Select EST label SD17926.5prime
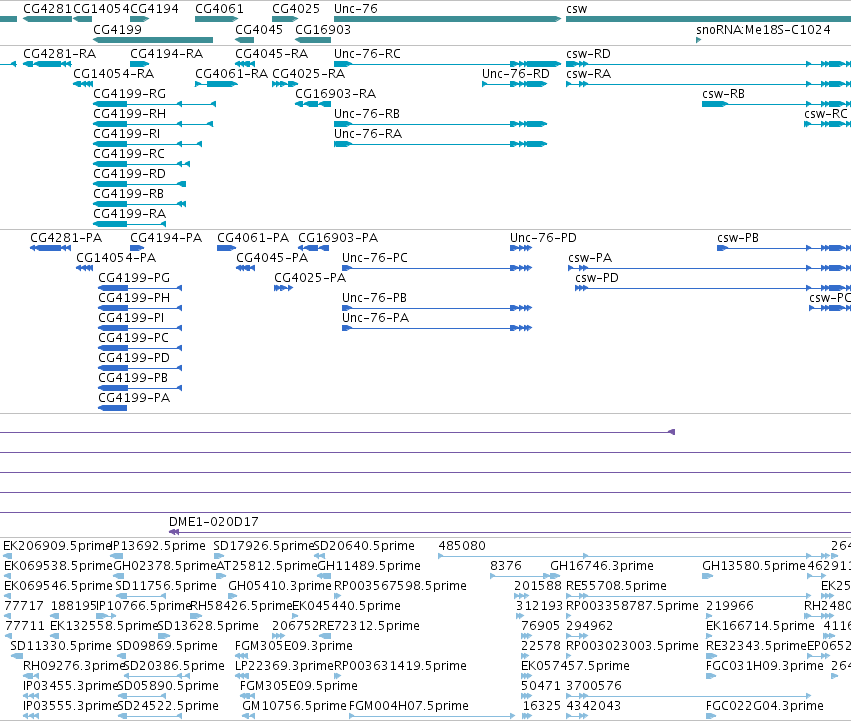The height and width of the screenshot is (721, 851). [264, 546]
